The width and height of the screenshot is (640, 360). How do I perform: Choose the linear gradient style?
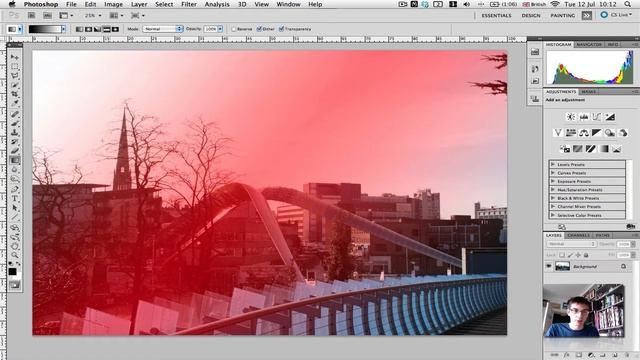[80, 29]
